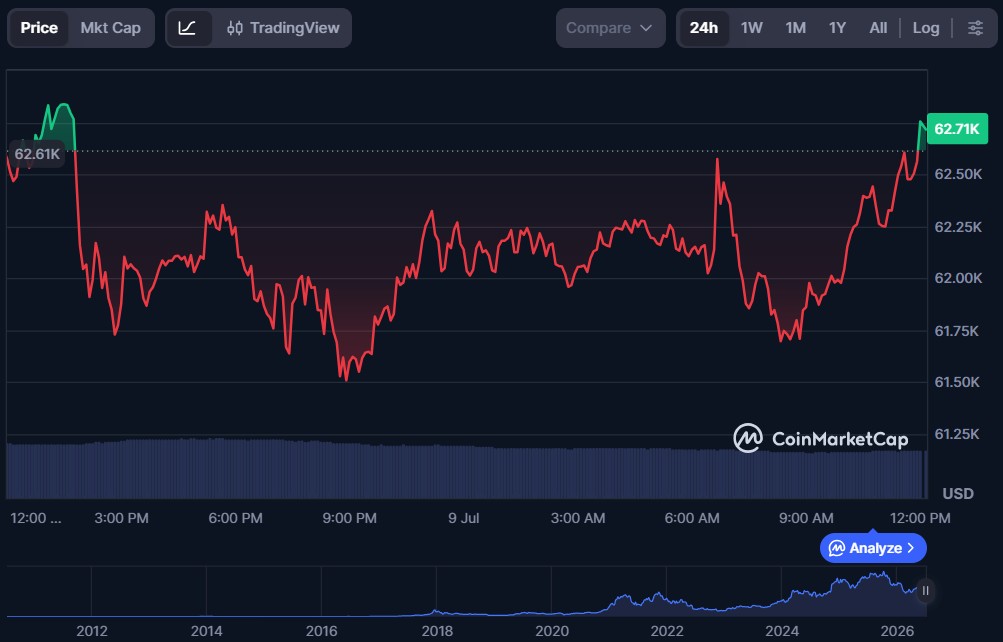Click the 6:00 AM time axis label
Viewport: 1003px width, 642px height.
tap(691, 518)
